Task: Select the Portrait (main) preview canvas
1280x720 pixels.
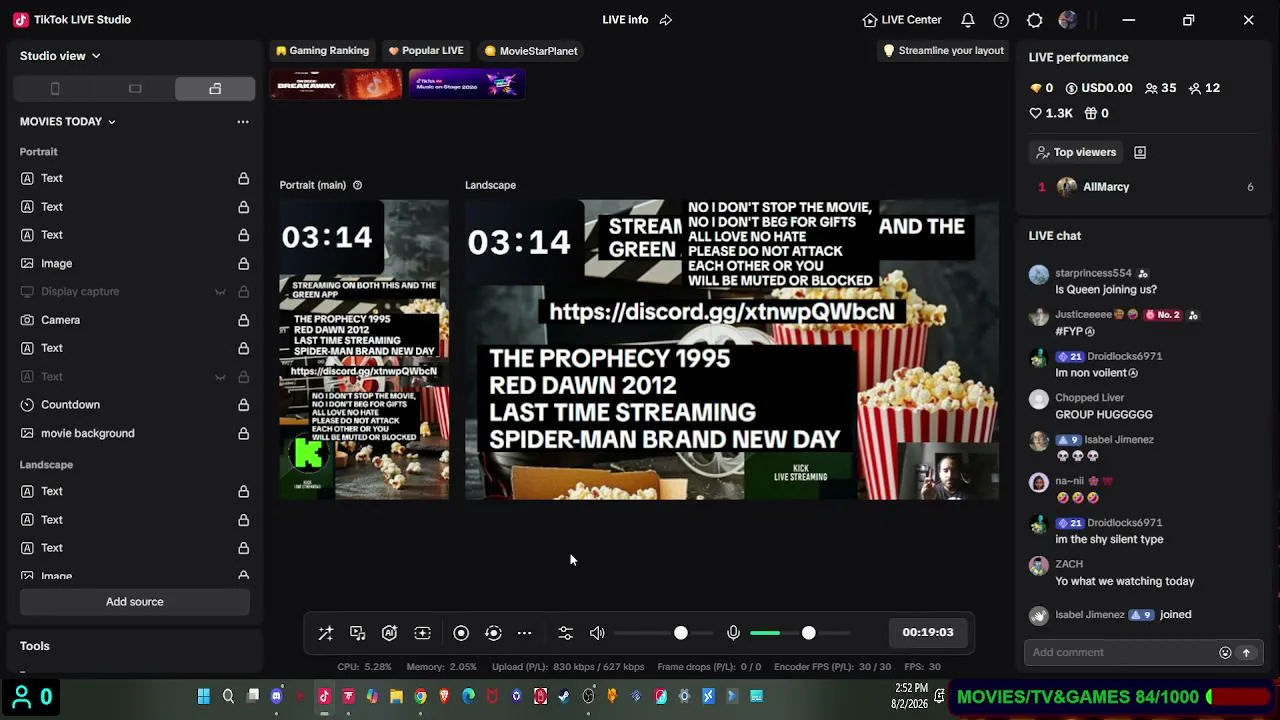Action: tap(364, 350)
